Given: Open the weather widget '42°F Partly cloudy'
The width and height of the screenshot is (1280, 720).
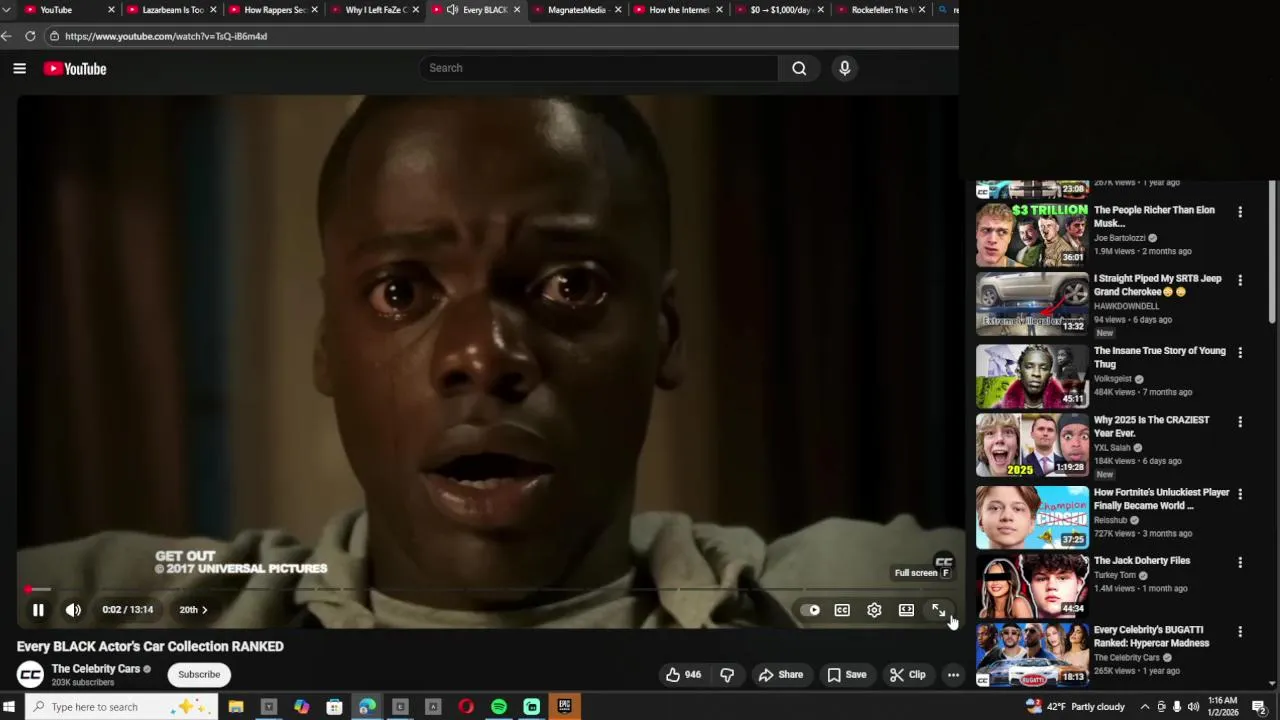Looking at the screenshot, I should click(x=1076, y=707).
